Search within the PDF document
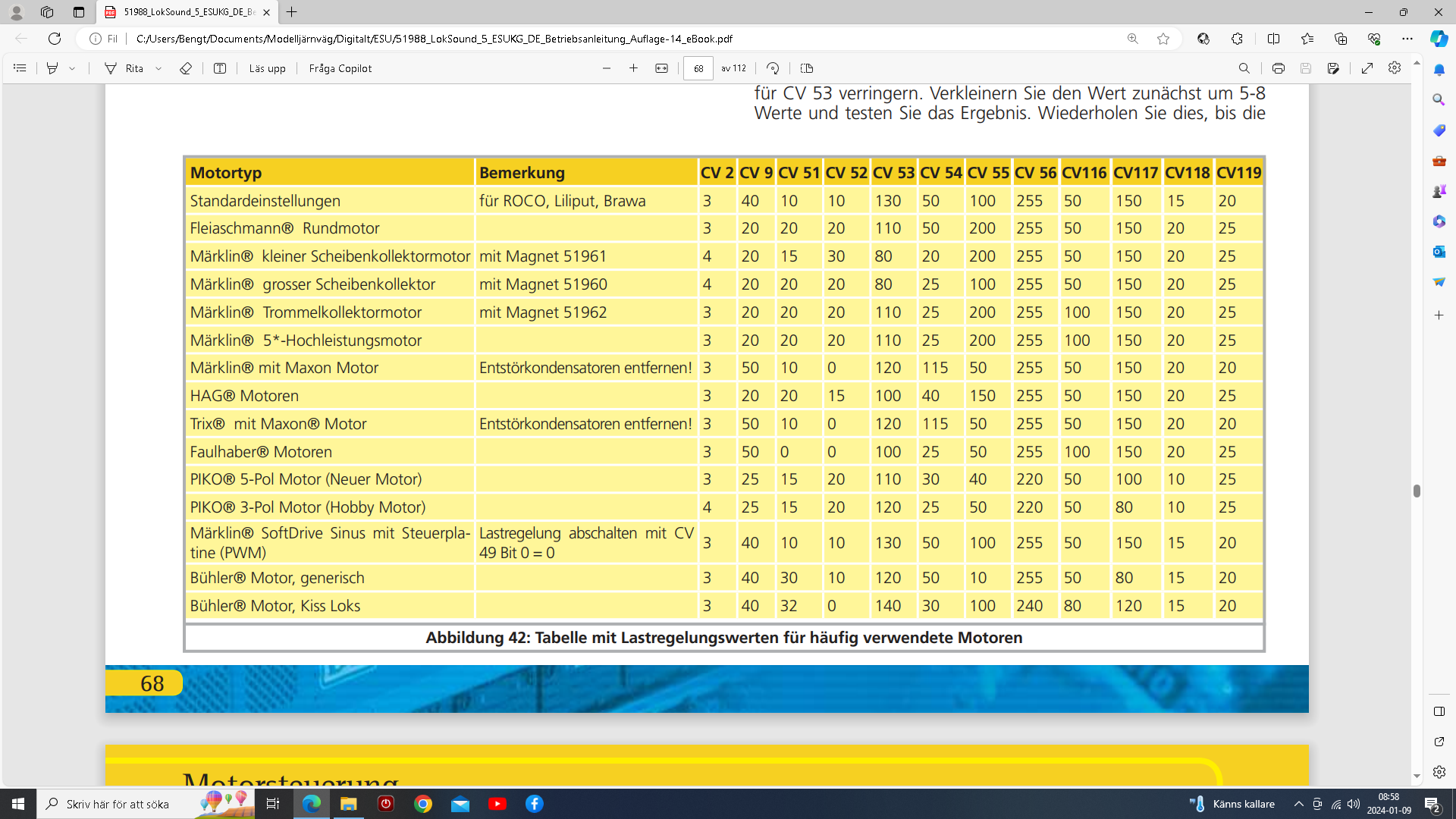Viewport: 1456px width, 819px height. click(1244, 68)
